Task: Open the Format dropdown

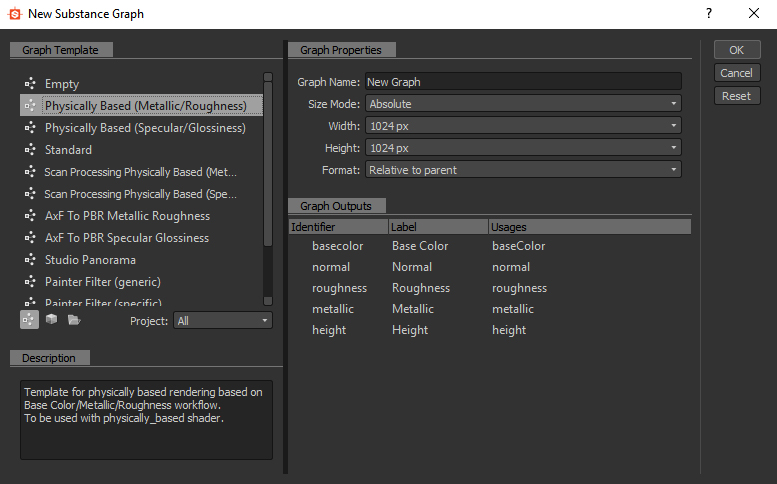Action: [x=522, y=170]
